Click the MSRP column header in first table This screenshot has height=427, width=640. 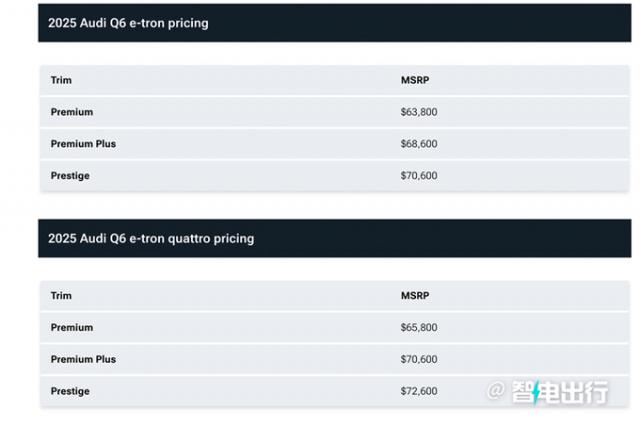coord(414,80)
